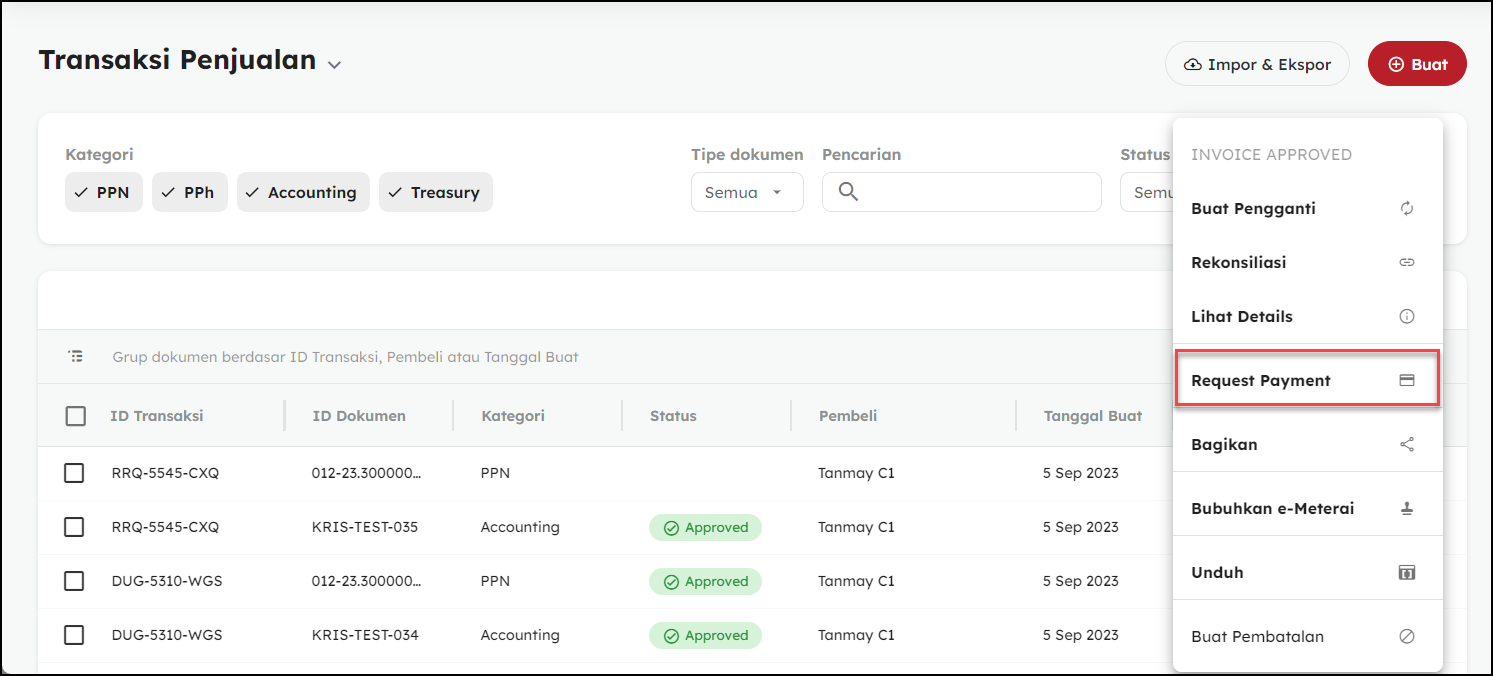Click the share icon next to Bagikan
Screen dimensions: 1493x676
[x=1406, y=445]
